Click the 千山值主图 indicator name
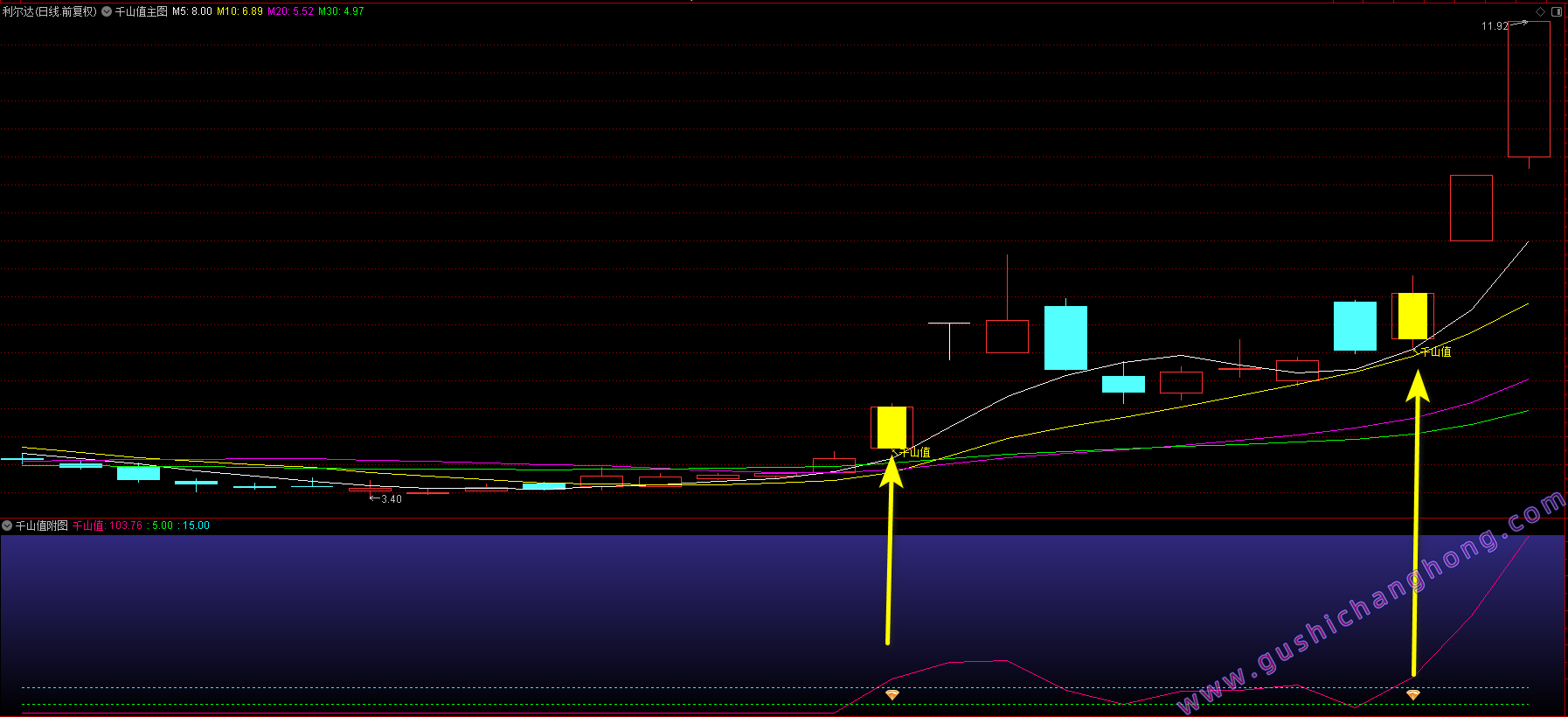Viewport: 1568px width, 717px height. point(141,11)
